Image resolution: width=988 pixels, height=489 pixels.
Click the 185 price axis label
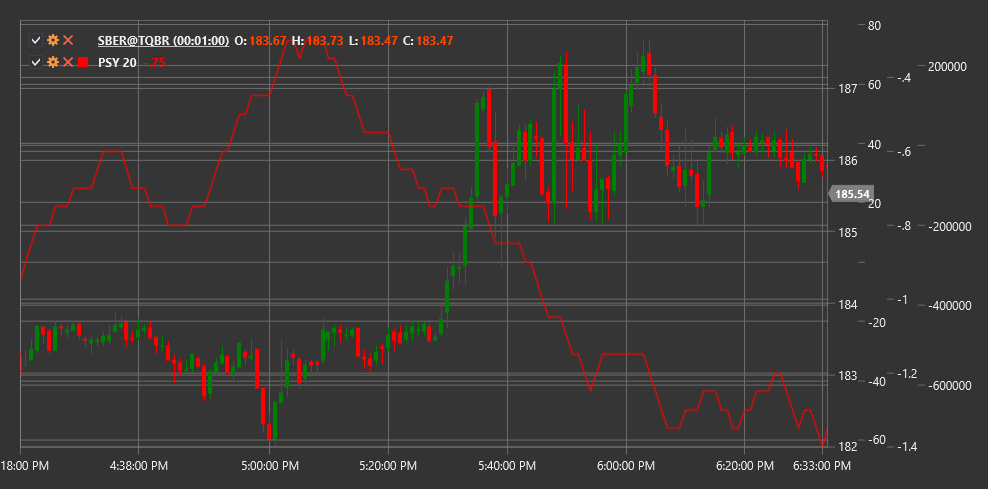(849, 233)
